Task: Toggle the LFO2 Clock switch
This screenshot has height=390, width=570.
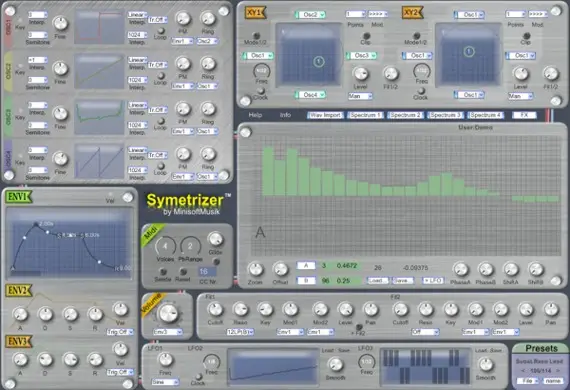Action: coord(198,377)
